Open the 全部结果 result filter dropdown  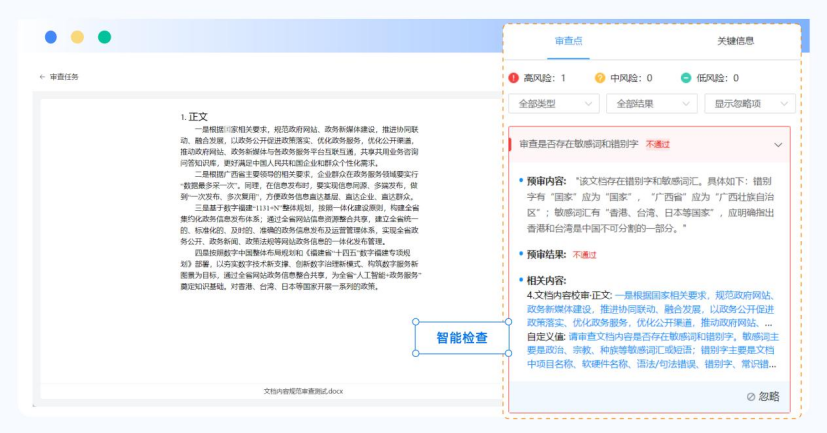651,103
